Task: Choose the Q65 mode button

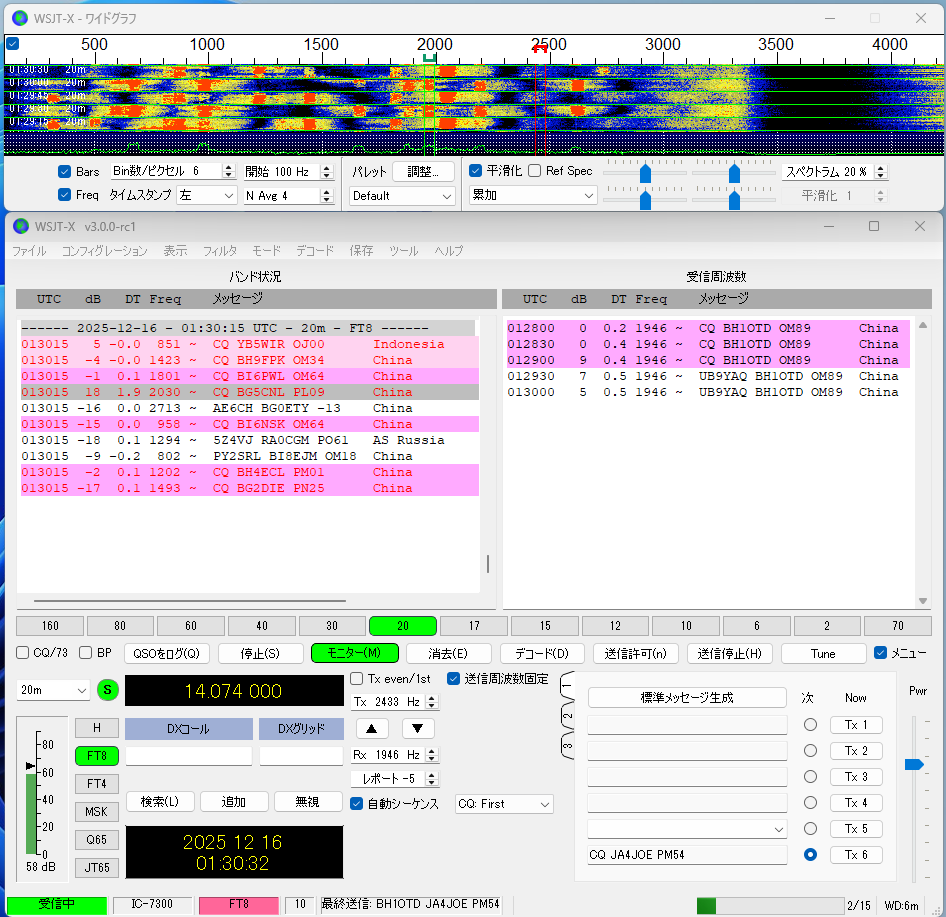Action: pos(97,840)
